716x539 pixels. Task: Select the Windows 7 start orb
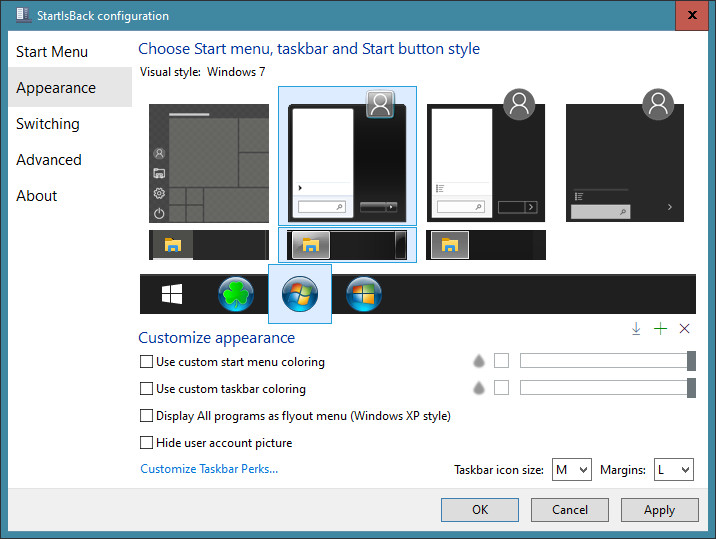coord(300,294)
